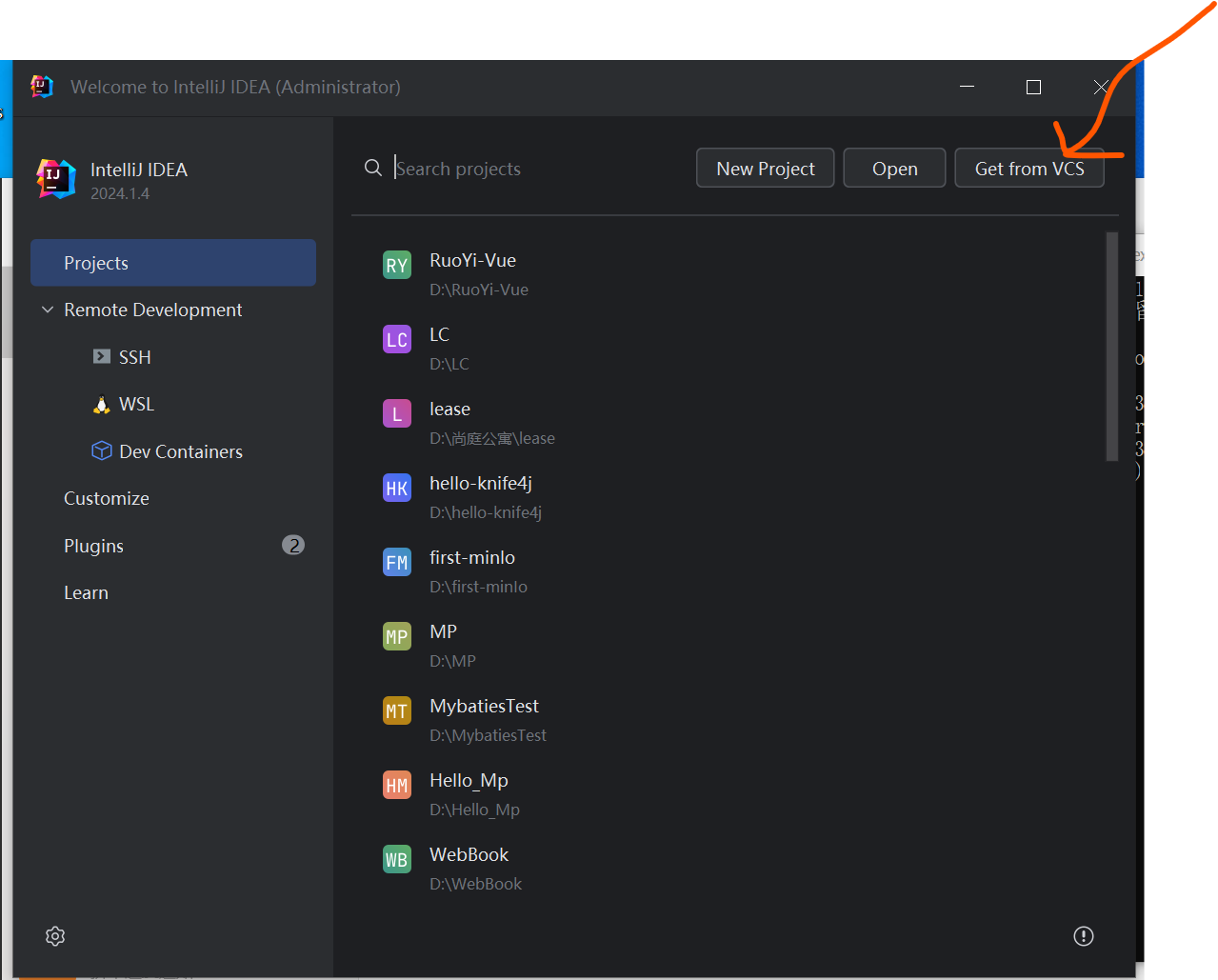Click the Open button
The image size is (1218, 980).
(x=894, y=168)
